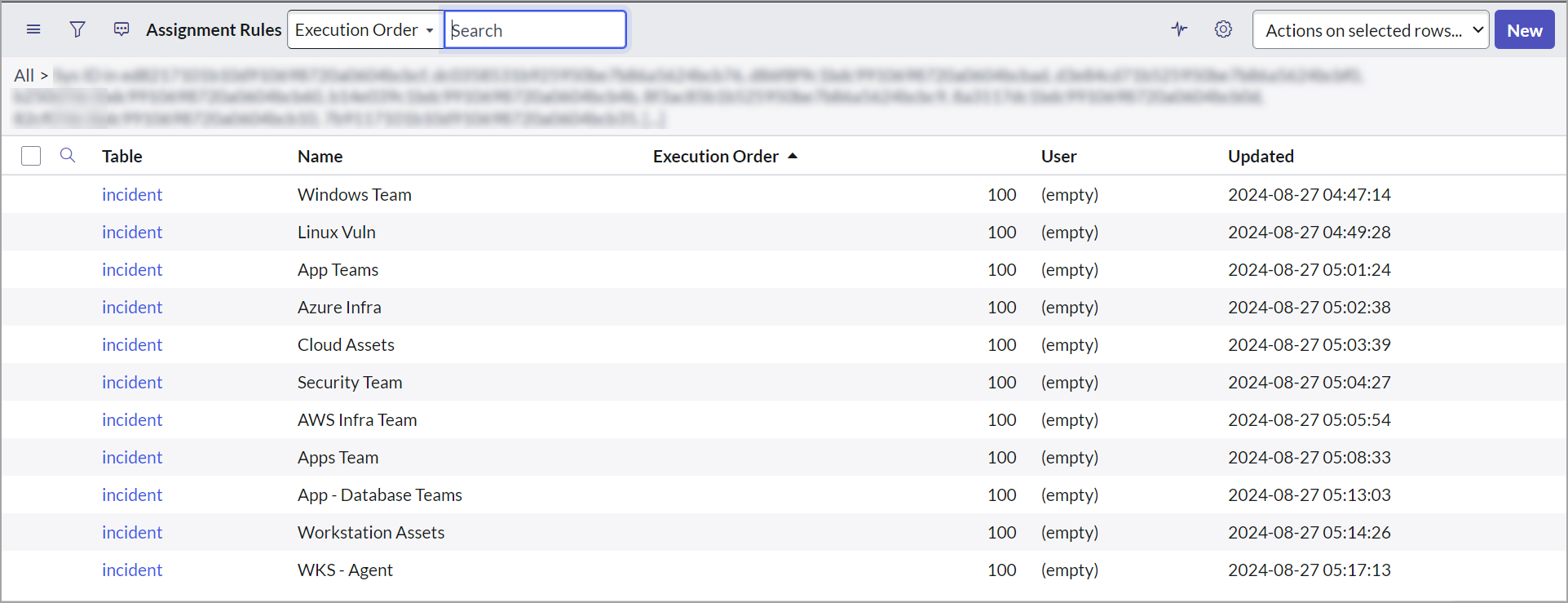Click the ascending sort arrow on Execution Order
Screen dimensions: 1568x603
coord(793,156)
